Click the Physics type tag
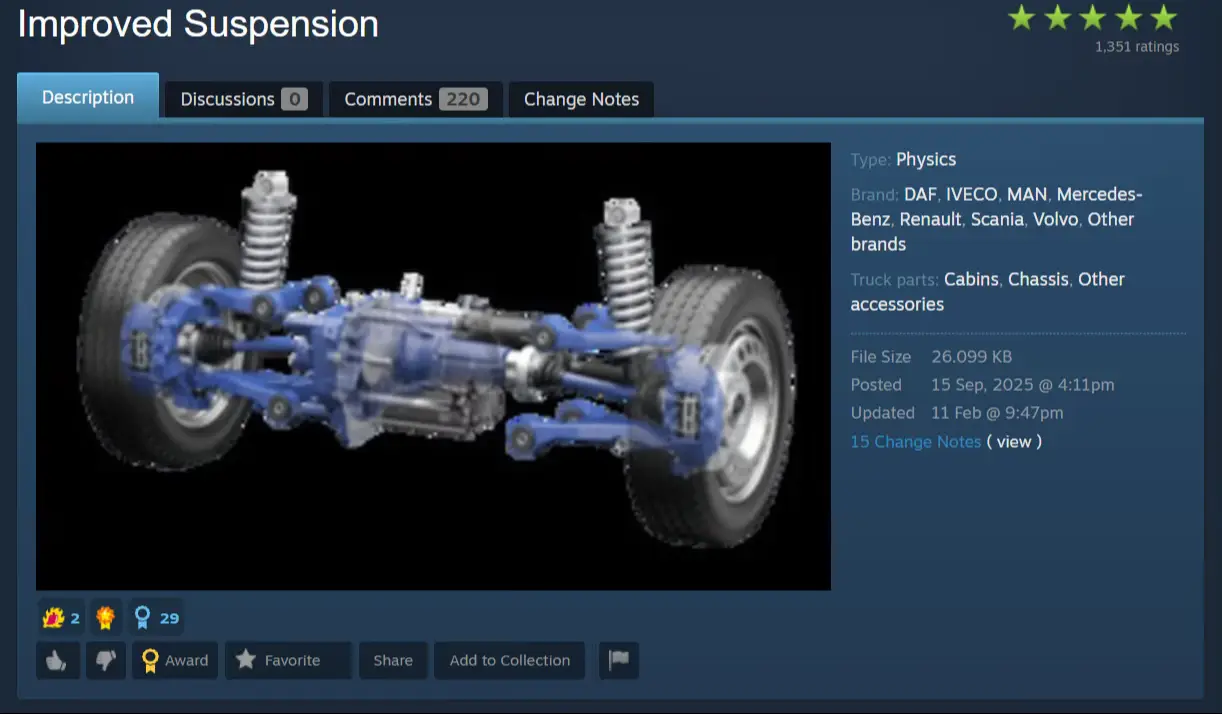This screenshot has height=714, width=1222. (926, 159)
